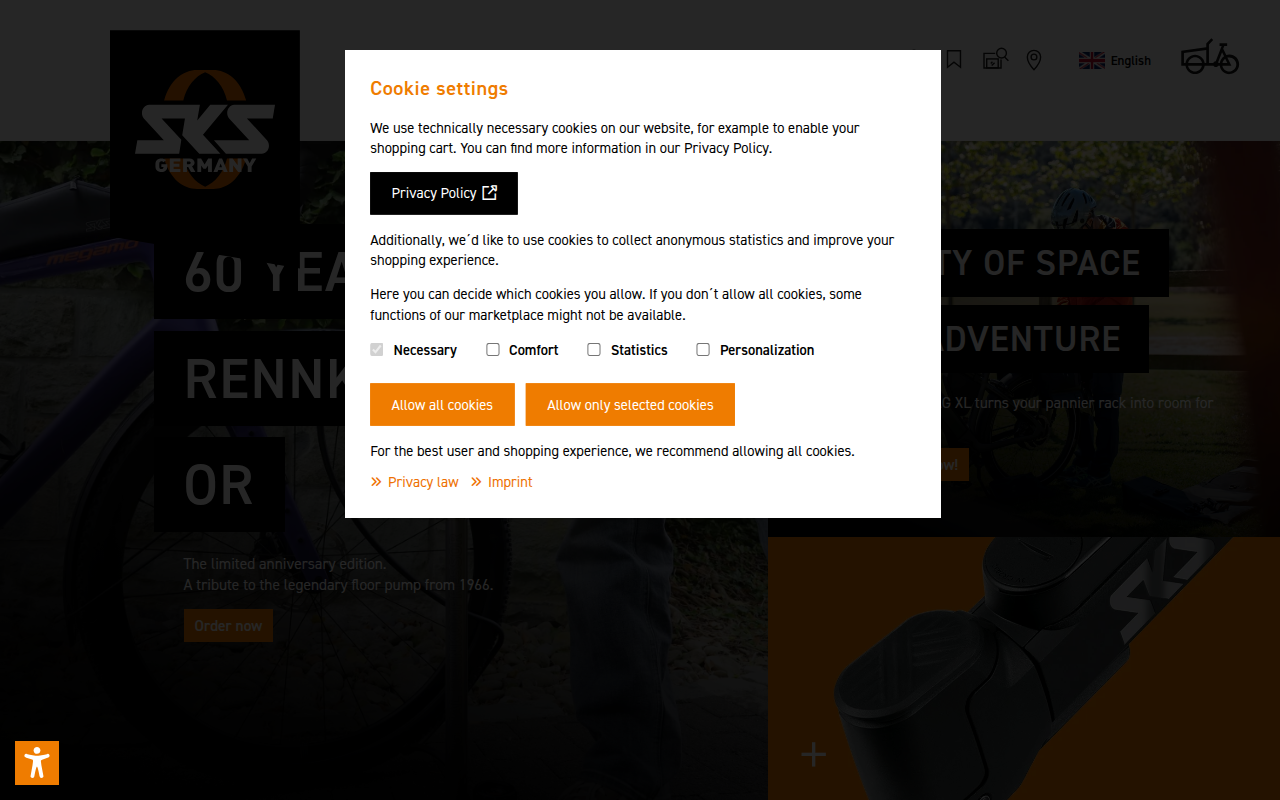The width and height of the screenshot is (1280, 800).
Task: Click the plus icon on orange panel
Action: 814,755
